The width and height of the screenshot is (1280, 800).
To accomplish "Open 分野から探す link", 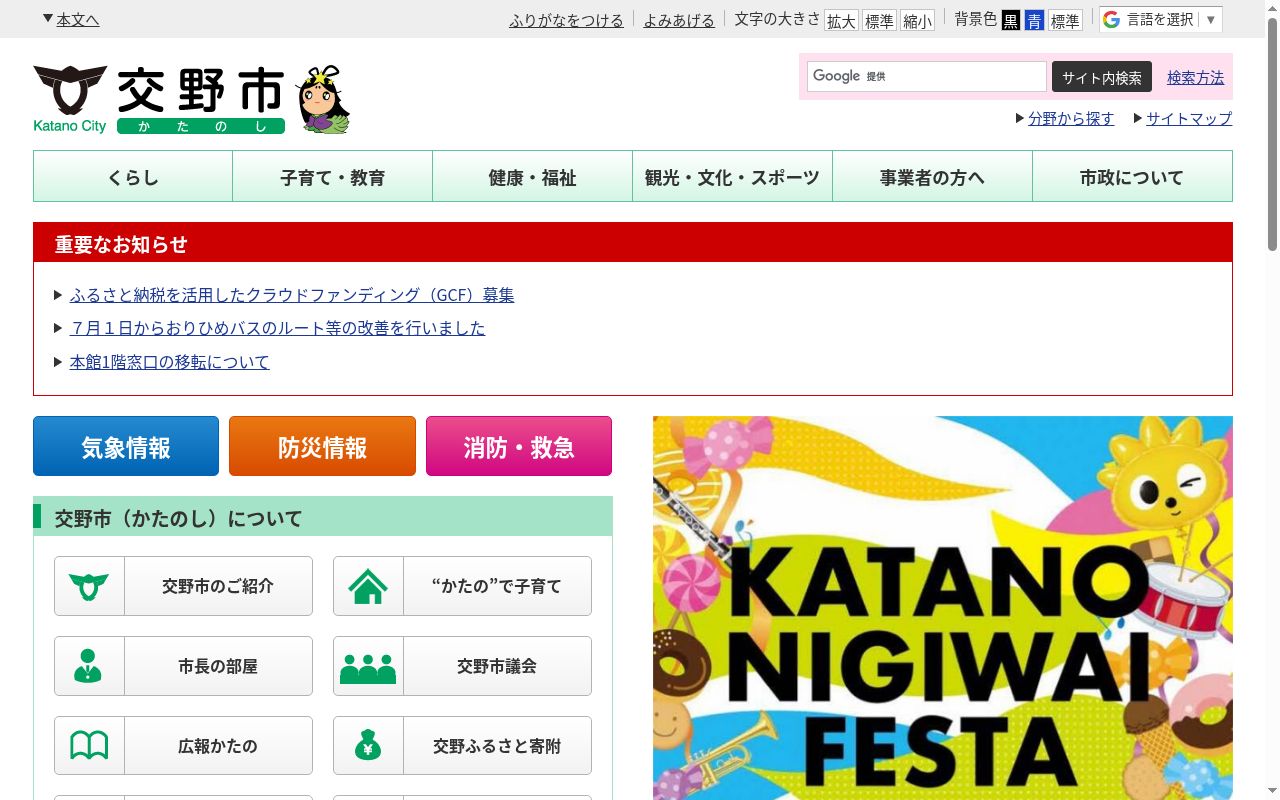I will click(1071, 118).
